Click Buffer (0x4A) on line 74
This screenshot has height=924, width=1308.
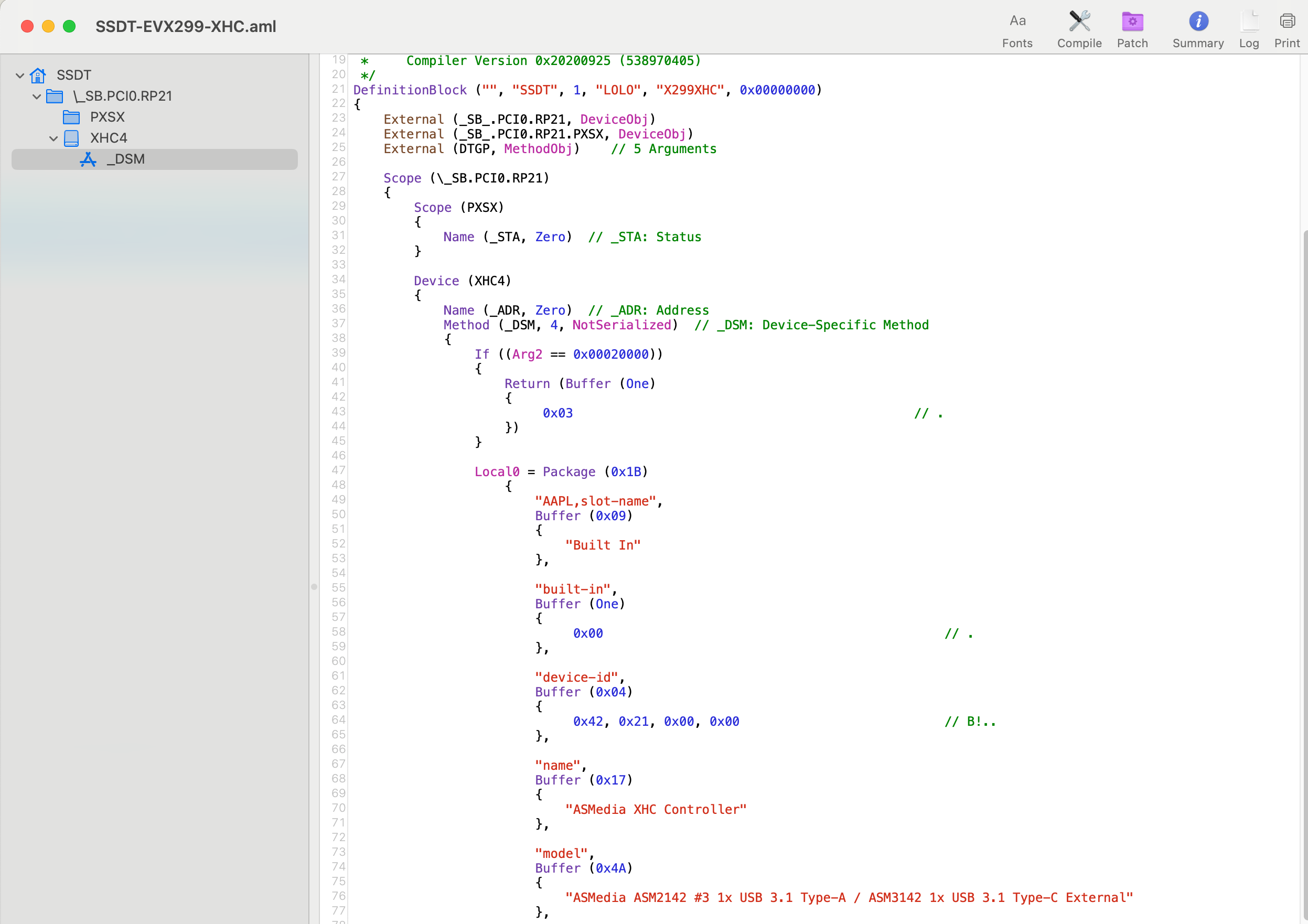coord(584,868)
